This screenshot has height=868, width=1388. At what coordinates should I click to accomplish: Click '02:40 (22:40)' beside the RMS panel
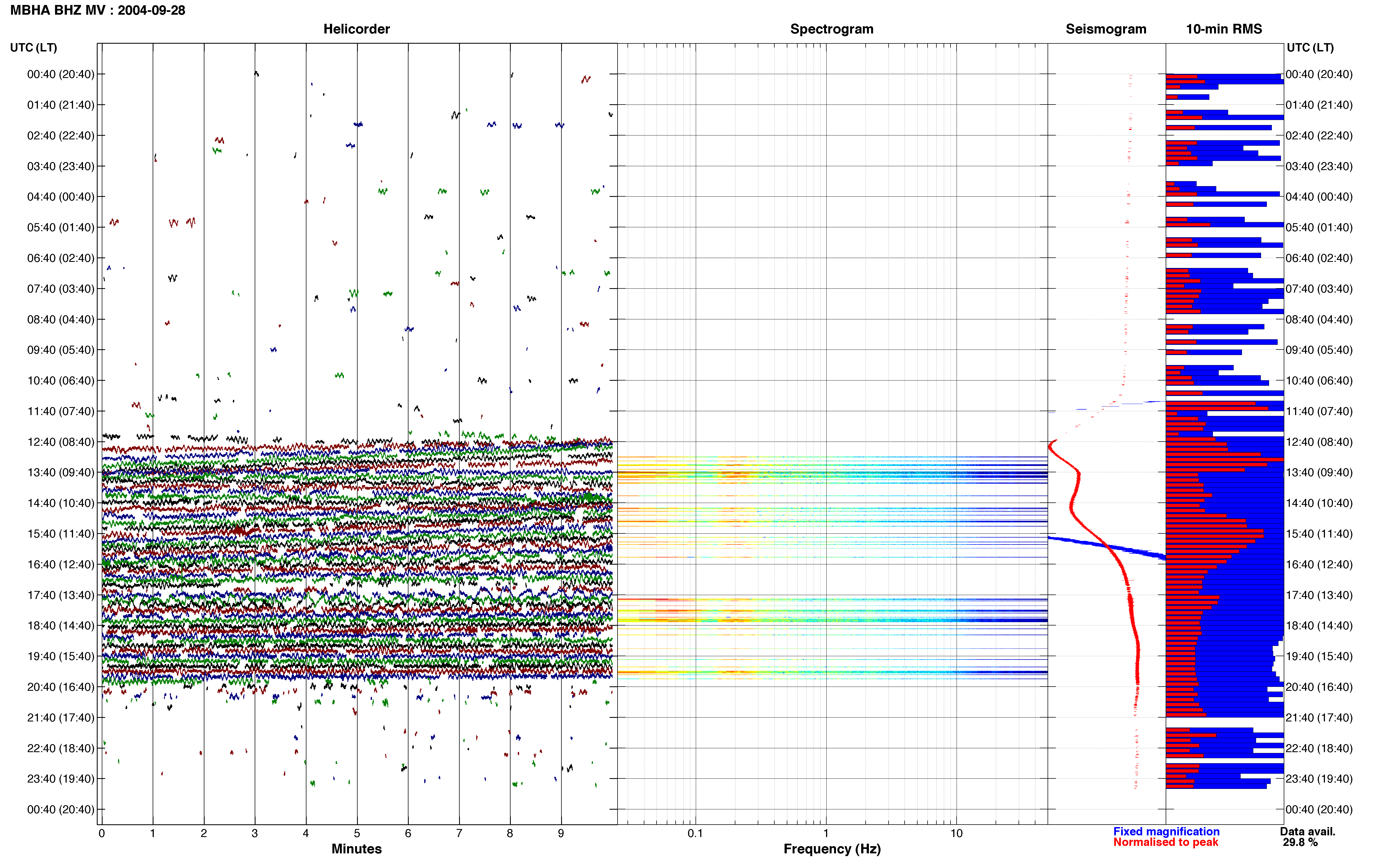point(1319,135)
